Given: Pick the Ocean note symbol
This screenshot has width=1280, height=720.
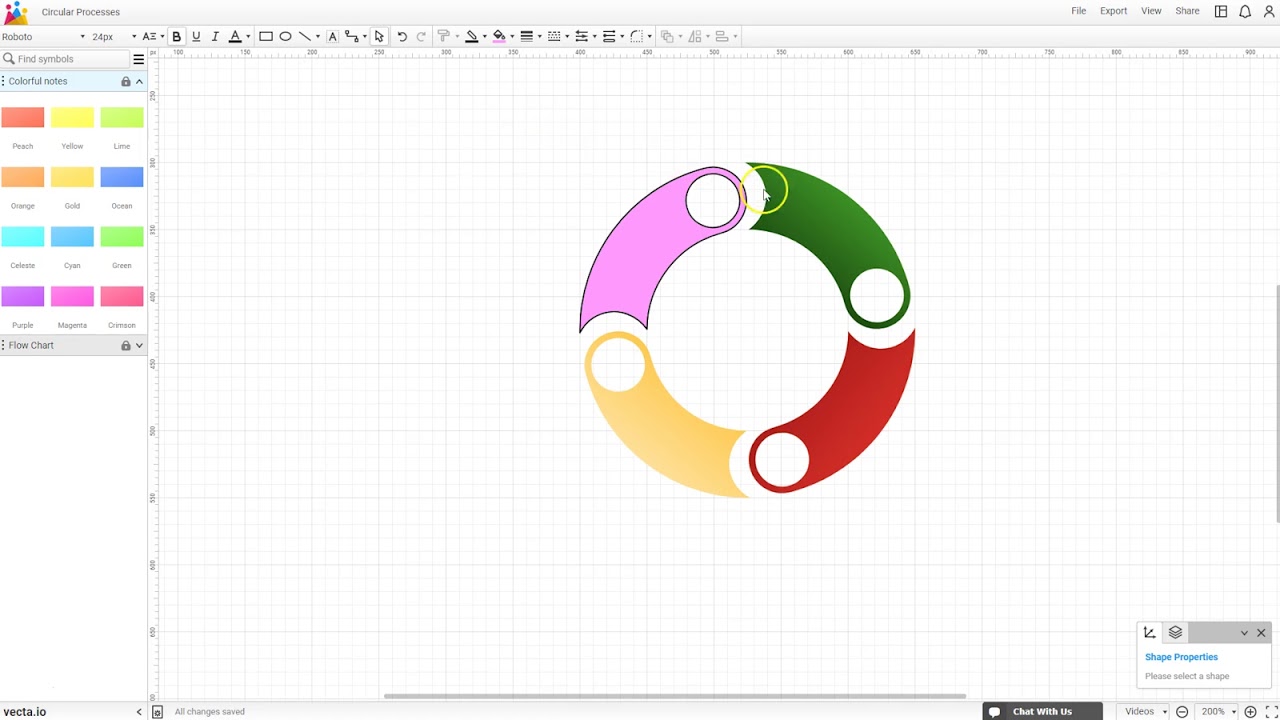Looking at the screenshot, I should pos(122,178).
